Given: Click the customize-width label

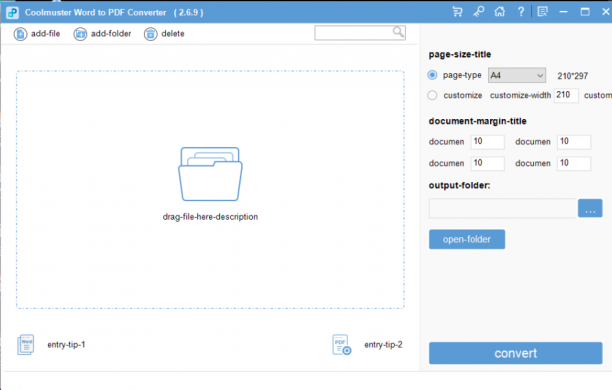Looking at the screenshot, I should [520, 95].
